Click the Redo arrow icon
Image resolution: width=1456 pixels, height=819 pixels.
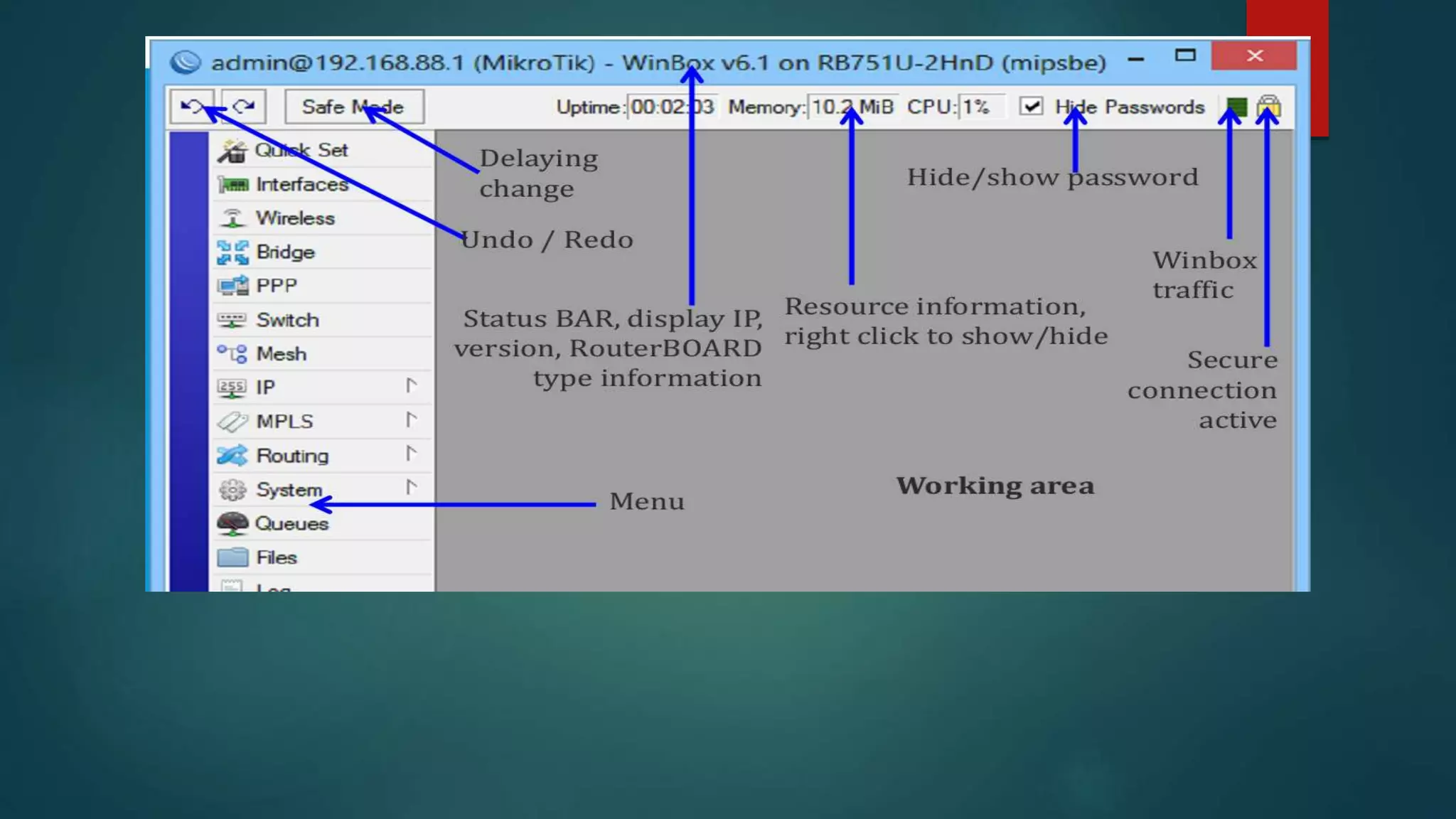coord(244,107)
